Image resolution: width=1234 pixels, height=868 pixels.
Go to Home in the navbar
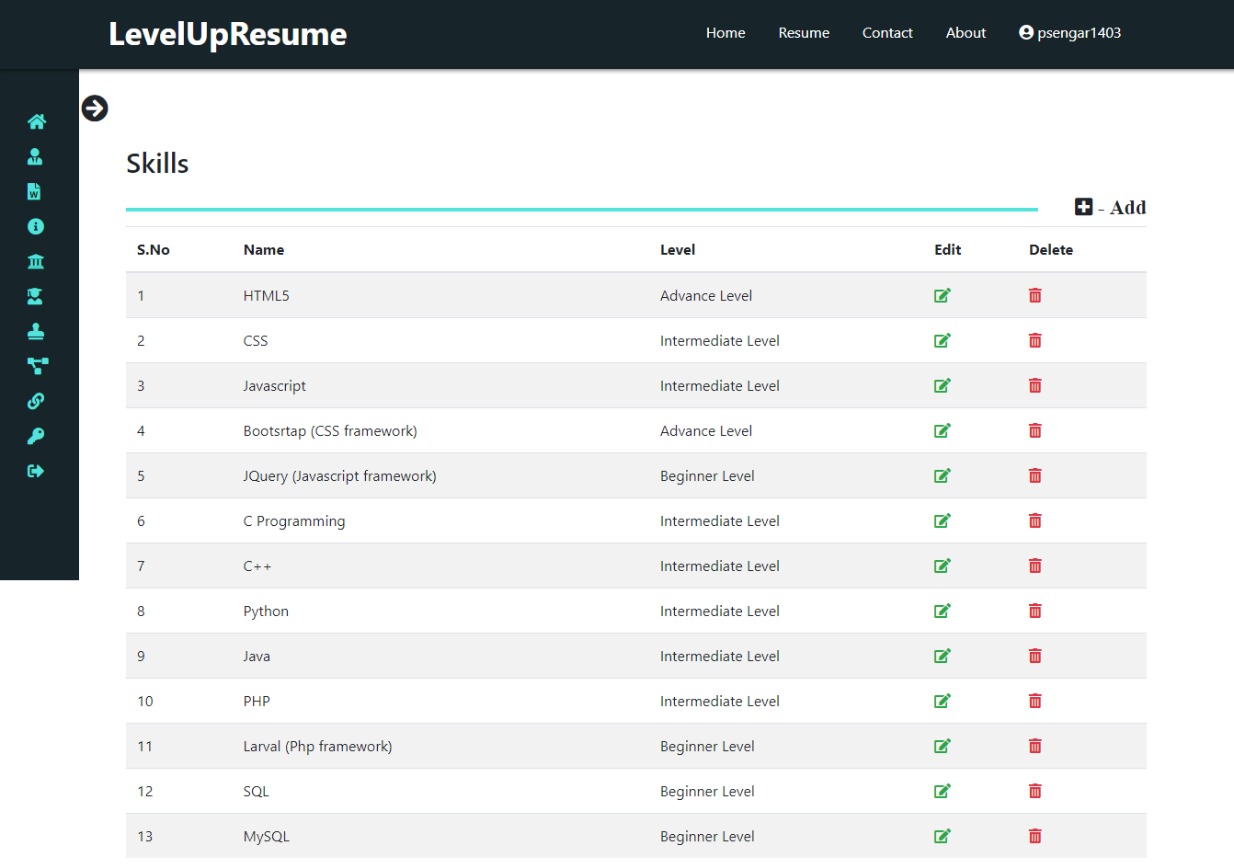725,33
